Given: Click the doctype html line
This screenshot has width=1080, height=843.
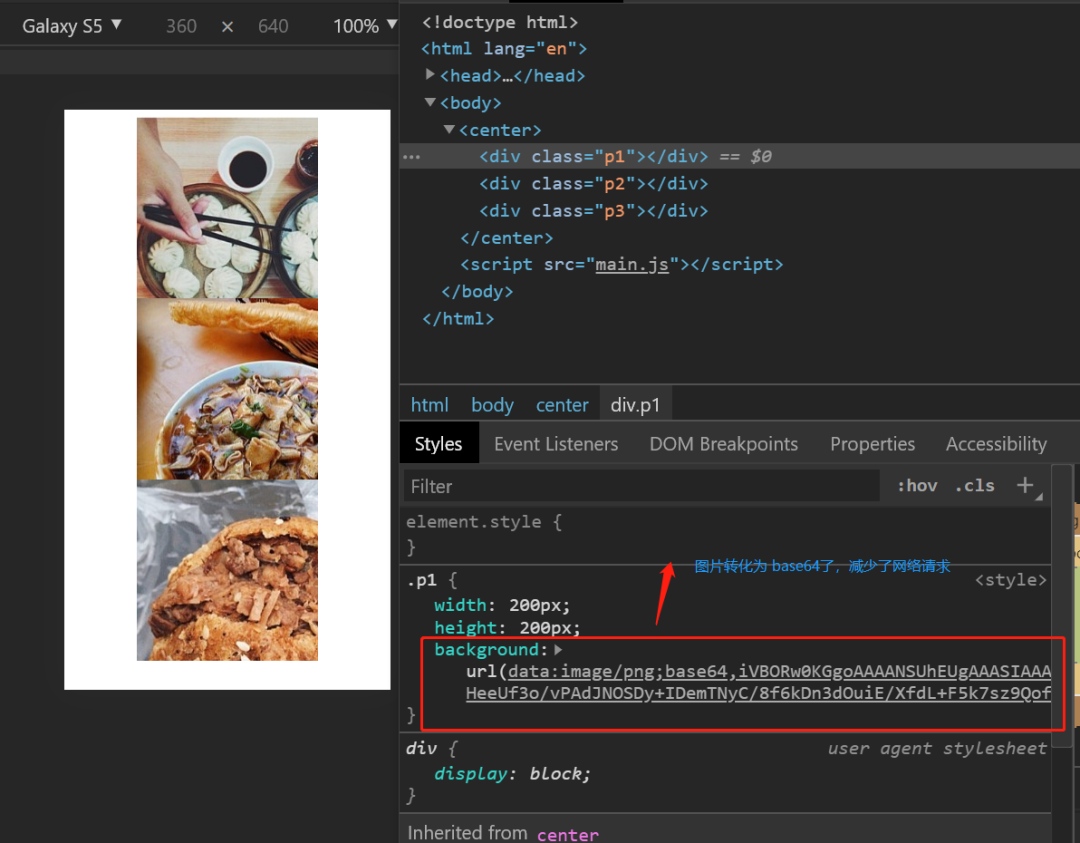Looking at the screenshot, I should click(499, 22).
